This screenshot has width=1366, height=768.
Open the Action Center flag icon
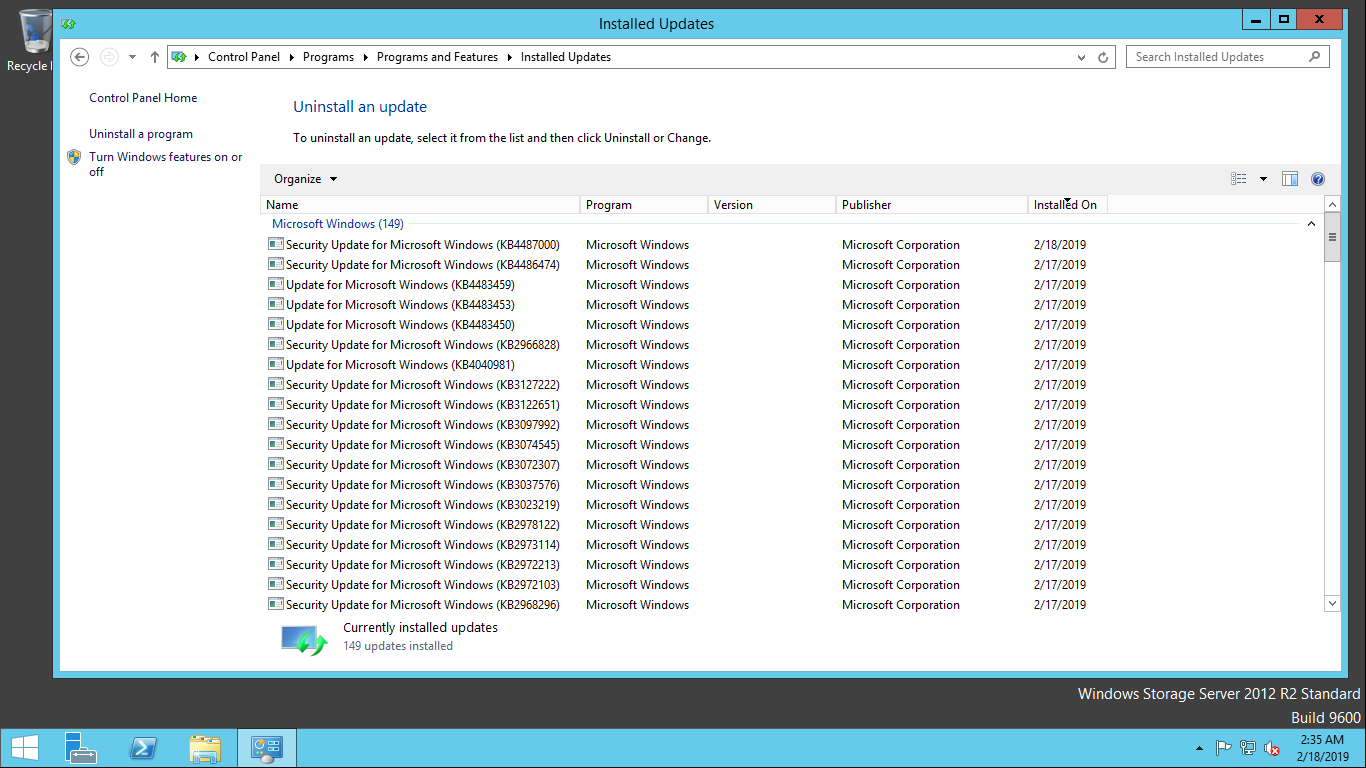tap(1223, 748)
